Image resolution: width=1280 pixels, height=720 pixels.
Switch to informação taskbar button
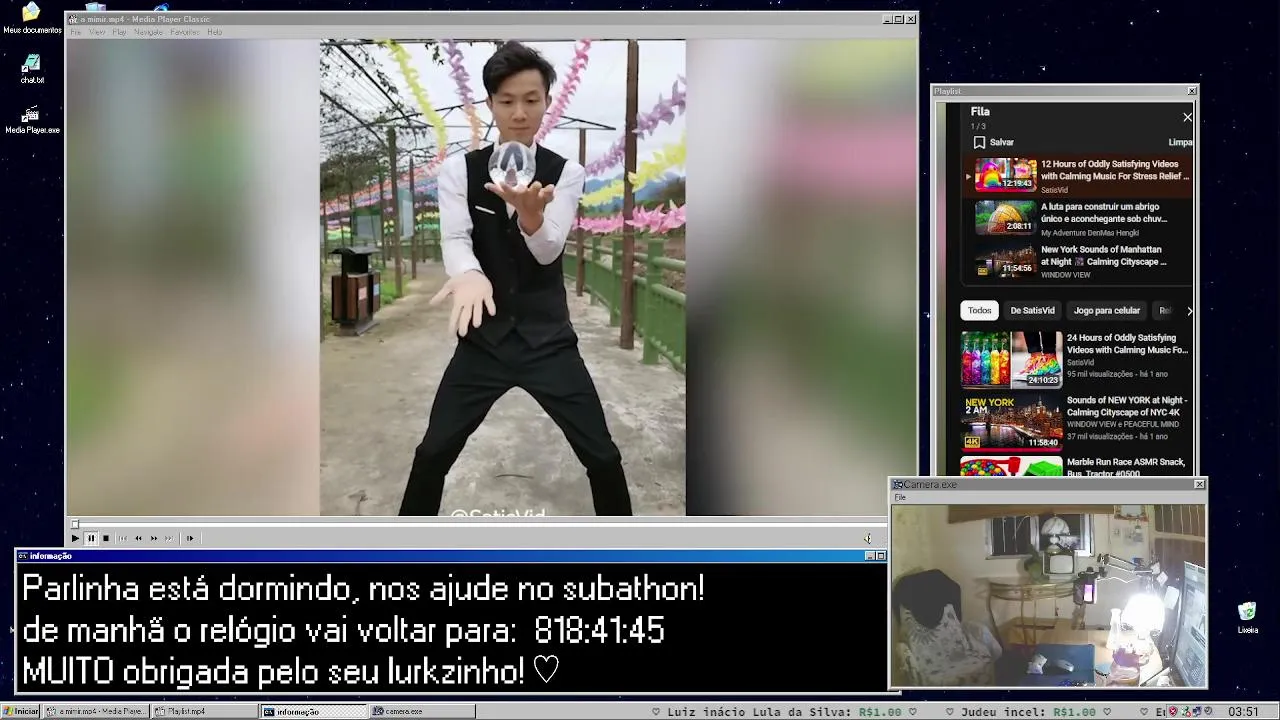coord(314,711)
